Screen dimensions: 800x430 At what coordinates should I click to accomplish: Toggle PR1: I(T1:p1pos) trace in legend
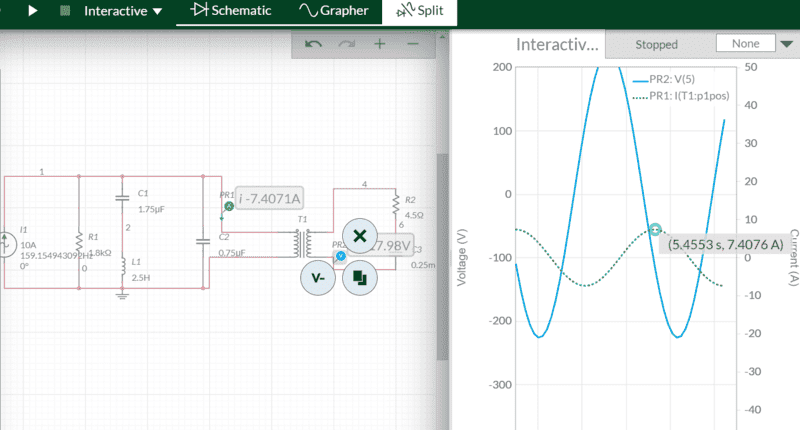pyautogui.click(x=681, y=95)
